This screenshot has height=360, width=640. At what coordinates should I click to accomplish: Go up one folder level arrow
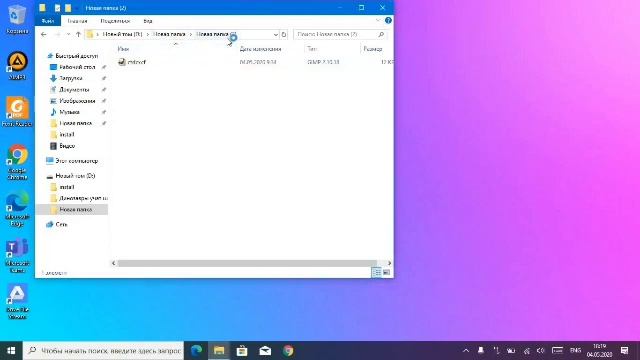78,35
